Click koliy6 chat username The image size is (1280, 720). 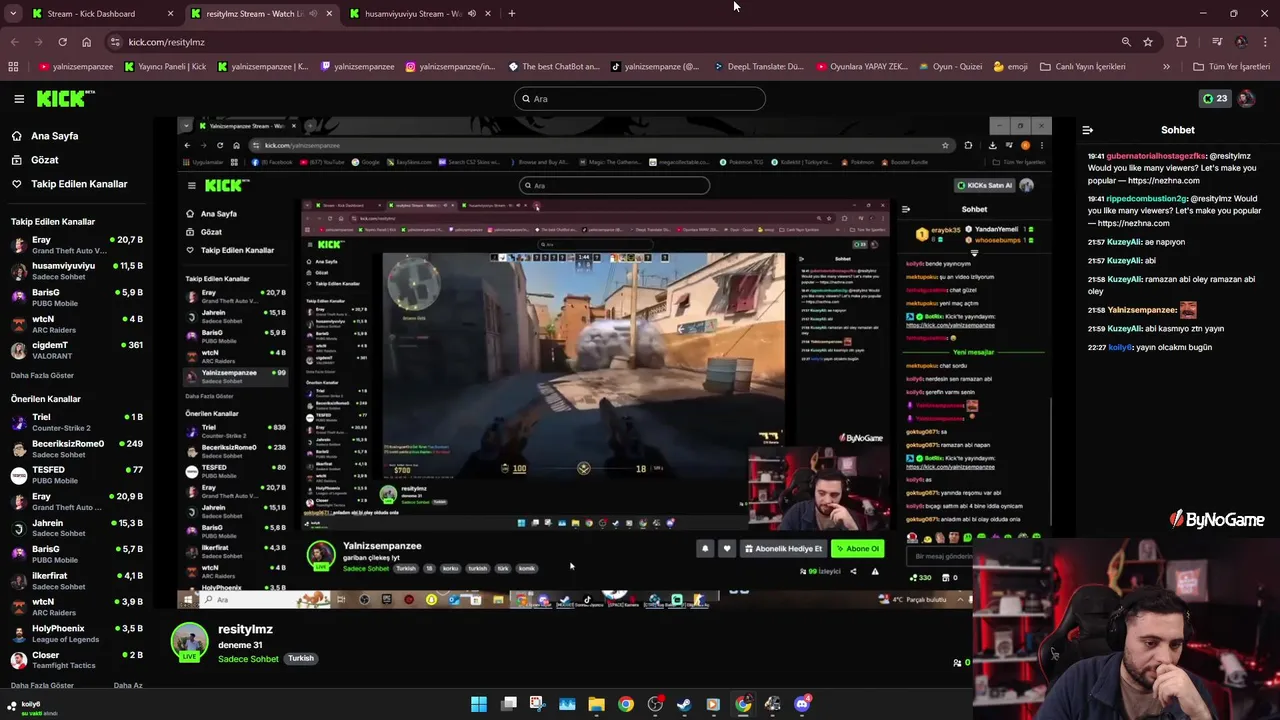click(1119, 347)
